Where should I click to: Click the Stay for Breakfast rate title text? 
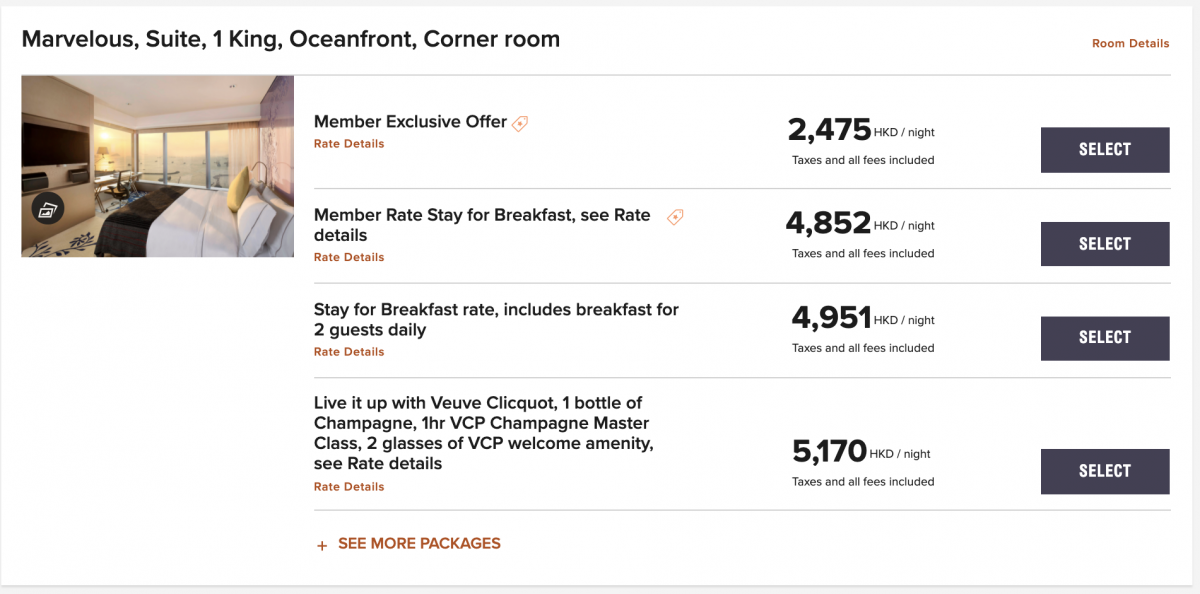coord(496,320)
